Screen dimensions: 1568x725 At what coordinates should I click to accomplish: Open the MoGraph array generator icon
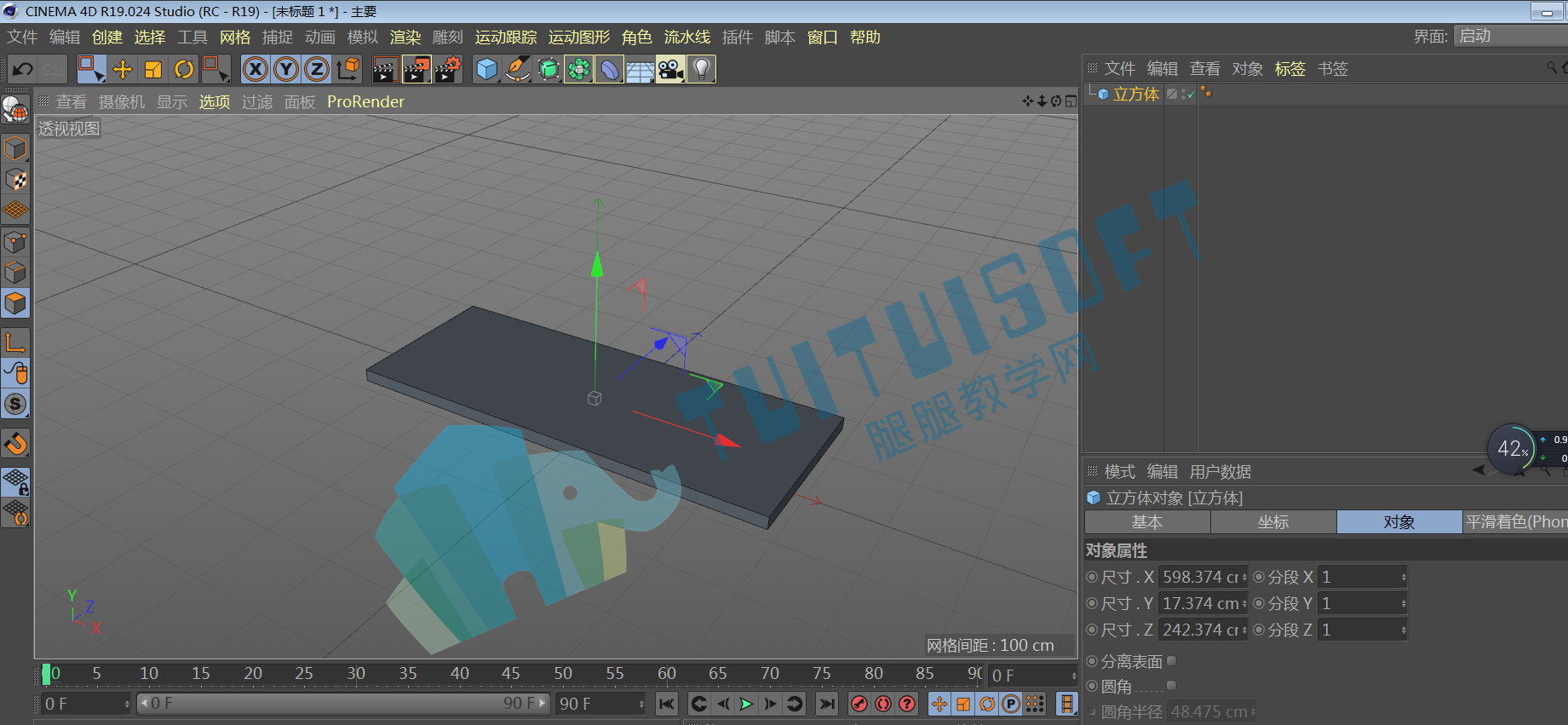tap(579, 69)
